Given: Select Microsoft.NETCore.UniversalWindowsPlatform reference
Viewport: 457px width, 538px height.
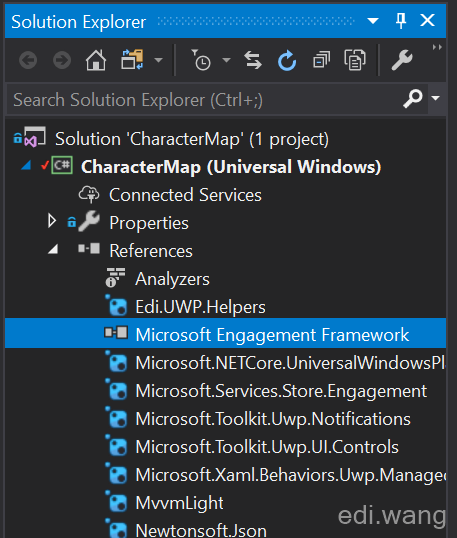Looking at the screenshot, I should [x=290, y=363].
